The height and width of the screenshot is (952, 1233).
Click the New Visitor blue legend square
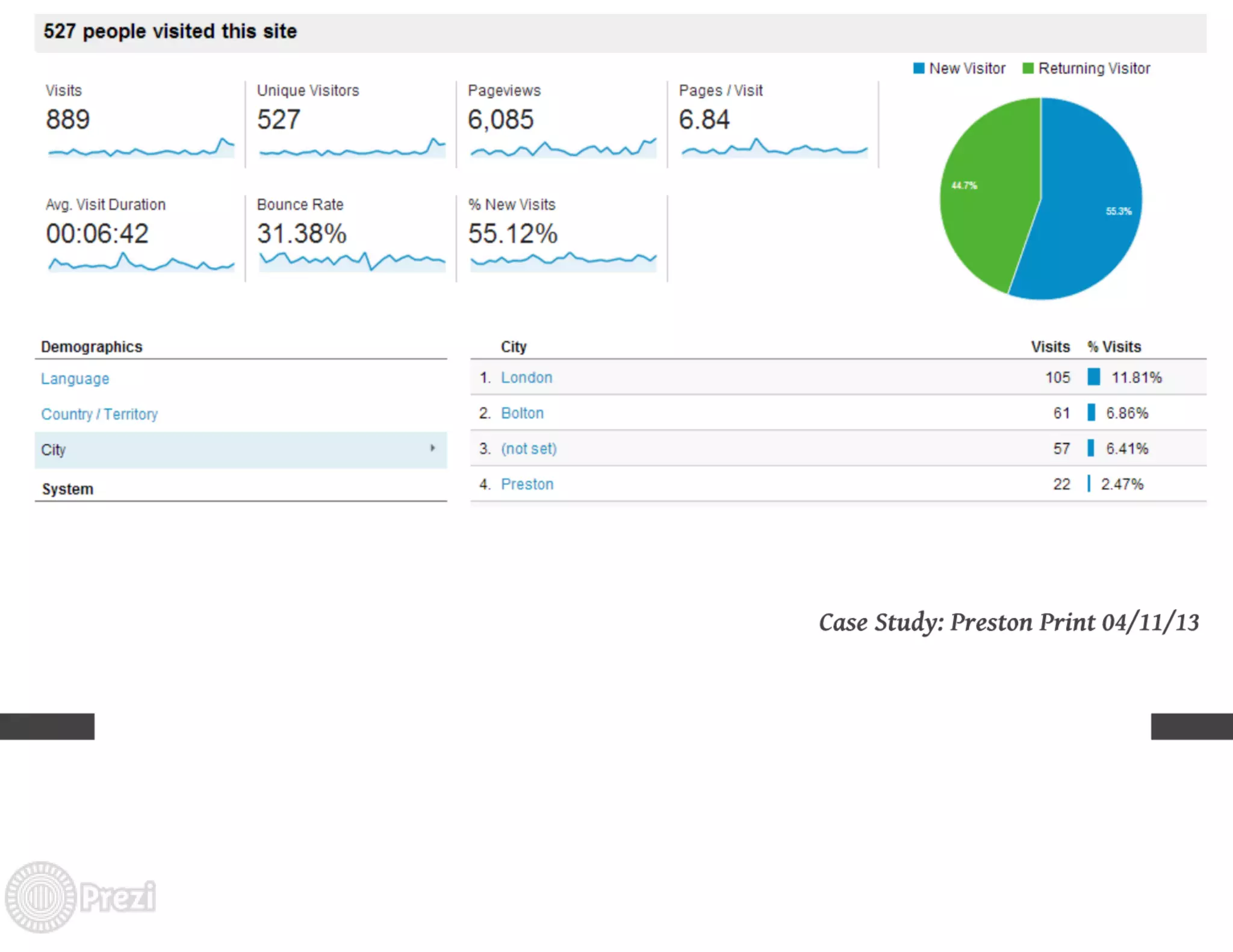coord(918,69)
